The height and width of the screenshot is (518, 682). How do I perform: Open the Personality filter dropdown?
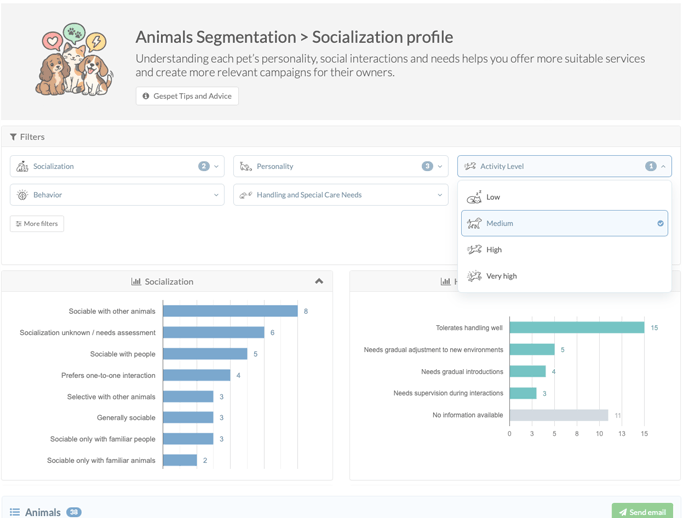click(x=341, y=166)
